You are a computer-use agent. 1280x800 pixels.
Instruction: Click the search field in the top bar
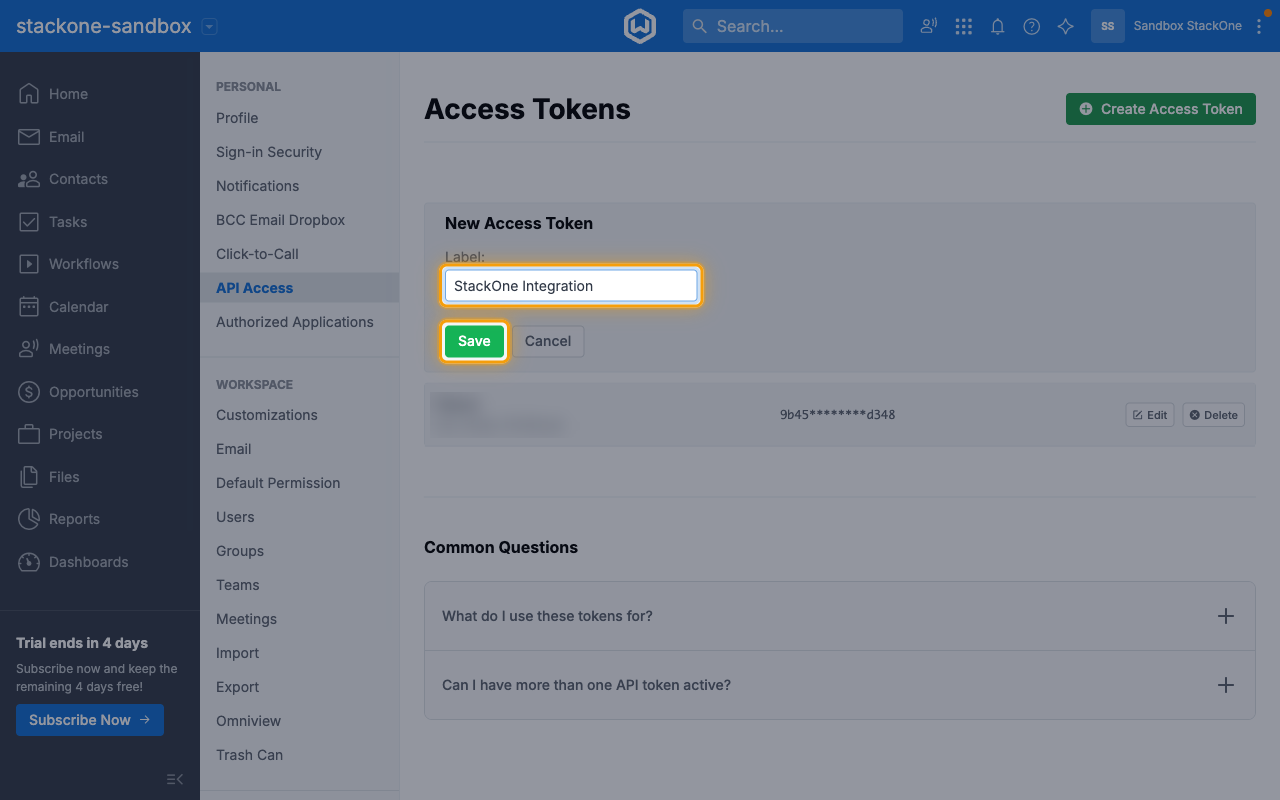click(x=793, y=26)
